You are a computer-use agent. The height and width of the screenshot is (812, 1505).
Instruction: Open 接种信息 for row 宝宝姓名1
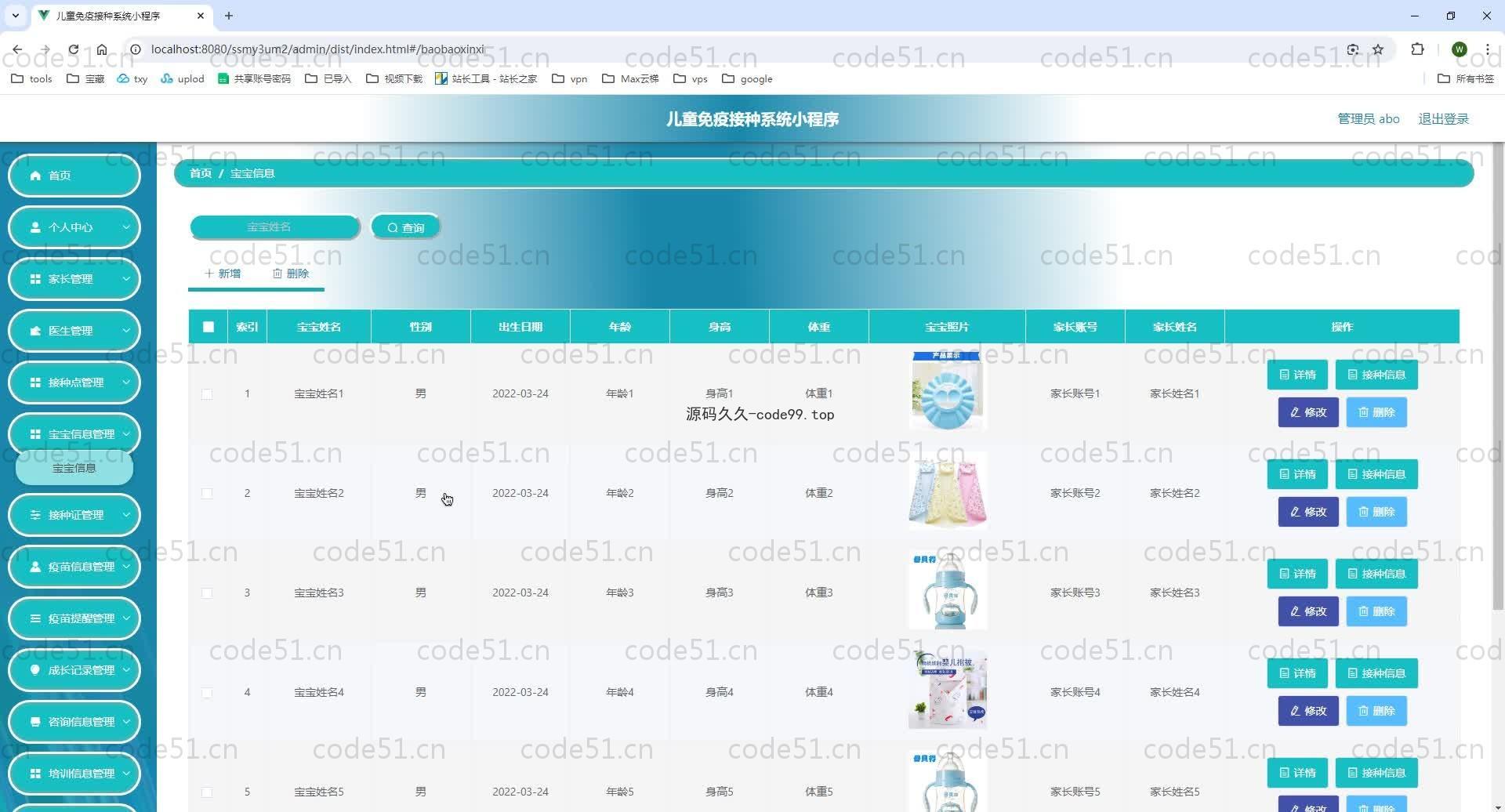click(1376, 375)
